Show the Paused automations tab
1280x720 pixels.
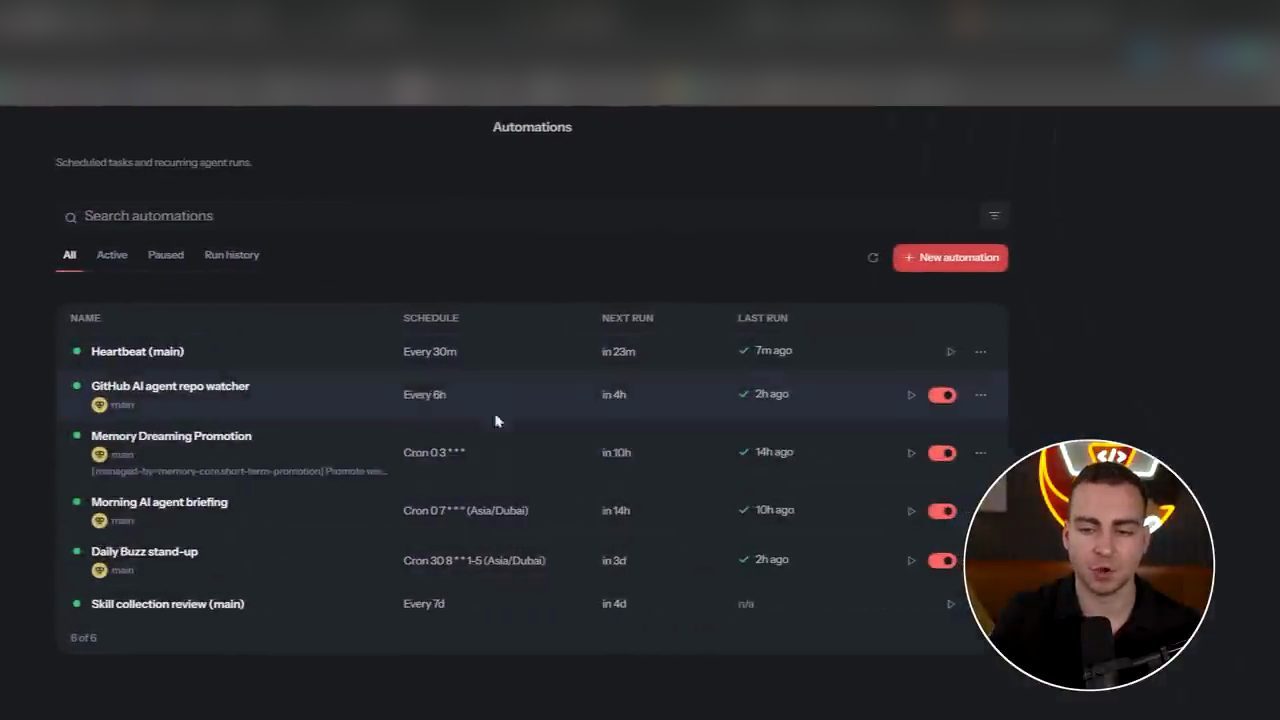pos(166,255)
